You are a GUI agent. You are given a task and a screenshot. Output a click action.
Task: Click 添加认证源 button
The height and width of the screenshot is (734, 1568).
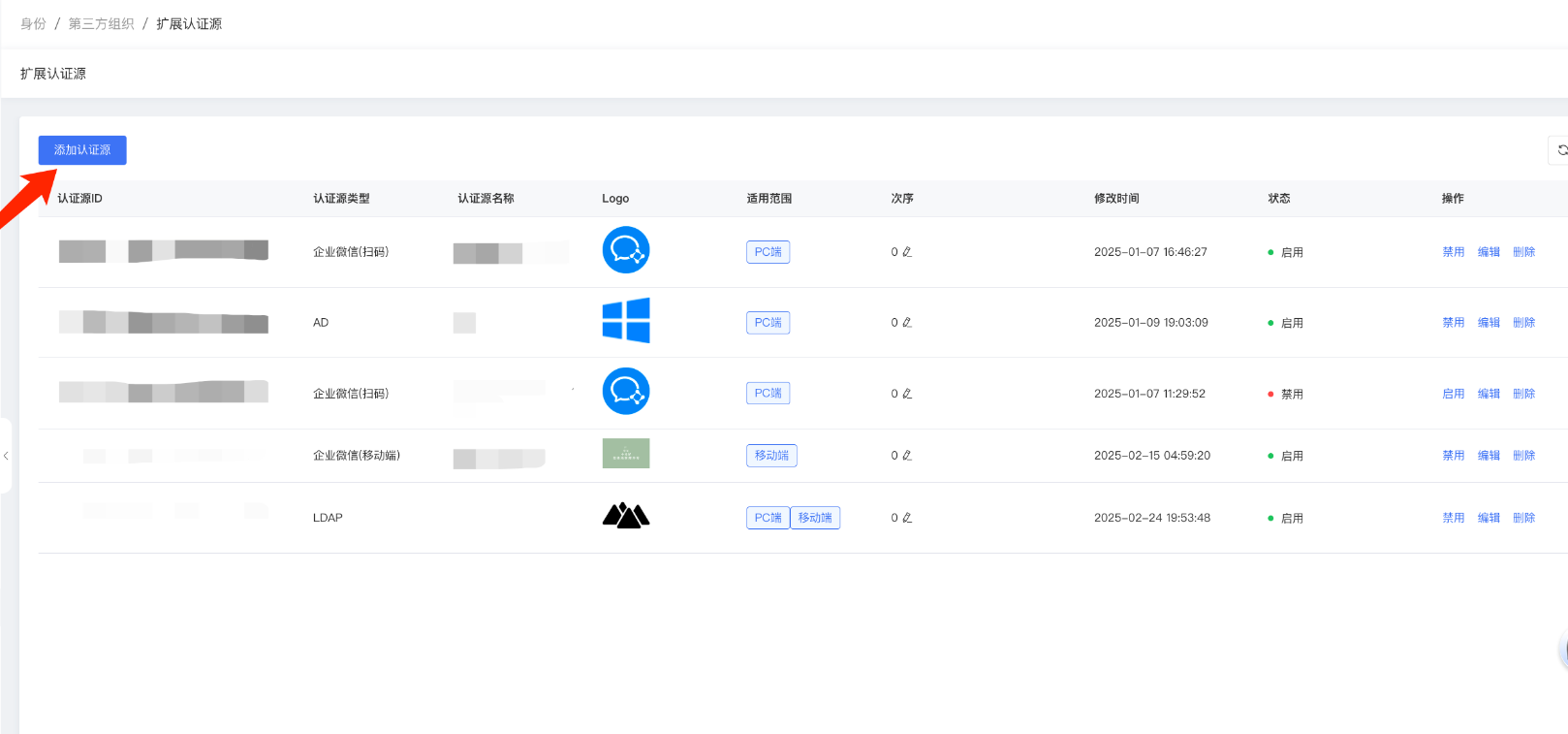click(x=82, y=150)
